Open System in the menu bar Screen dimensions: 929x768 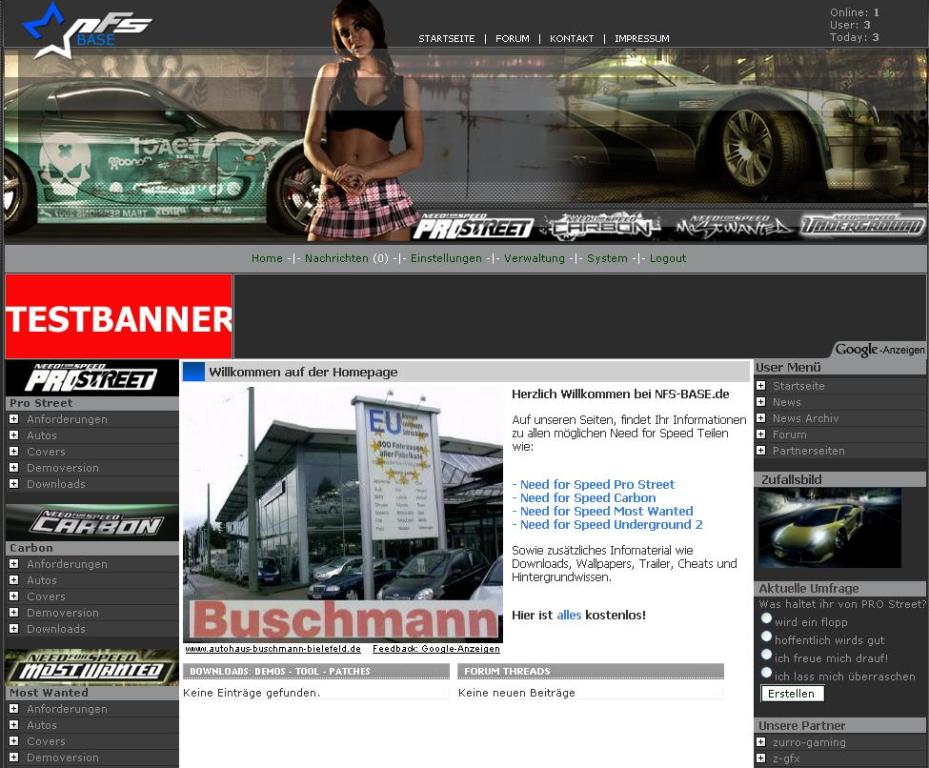click(x=607, y=258)
